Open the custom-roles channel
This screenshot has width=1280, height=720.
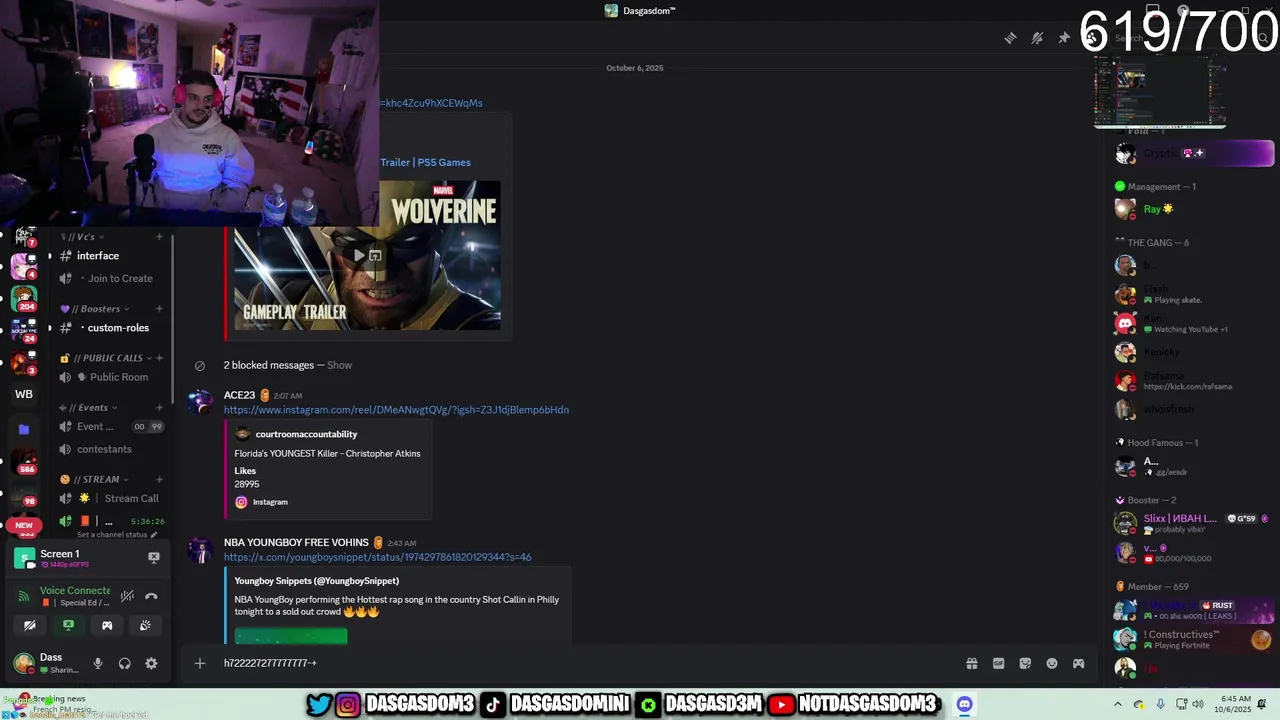coord(118,328)
